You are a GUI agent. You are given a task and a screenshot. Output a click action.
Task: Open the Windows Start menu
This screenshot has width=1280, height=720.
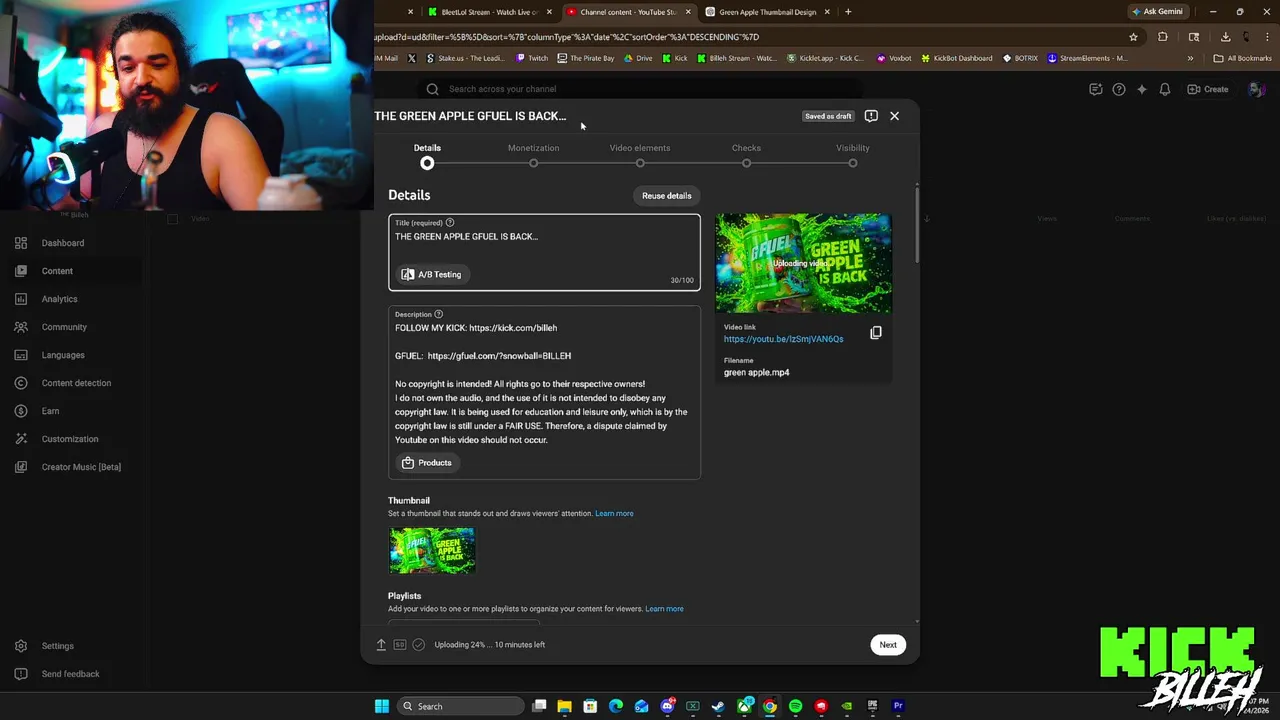tap(381, 706)
